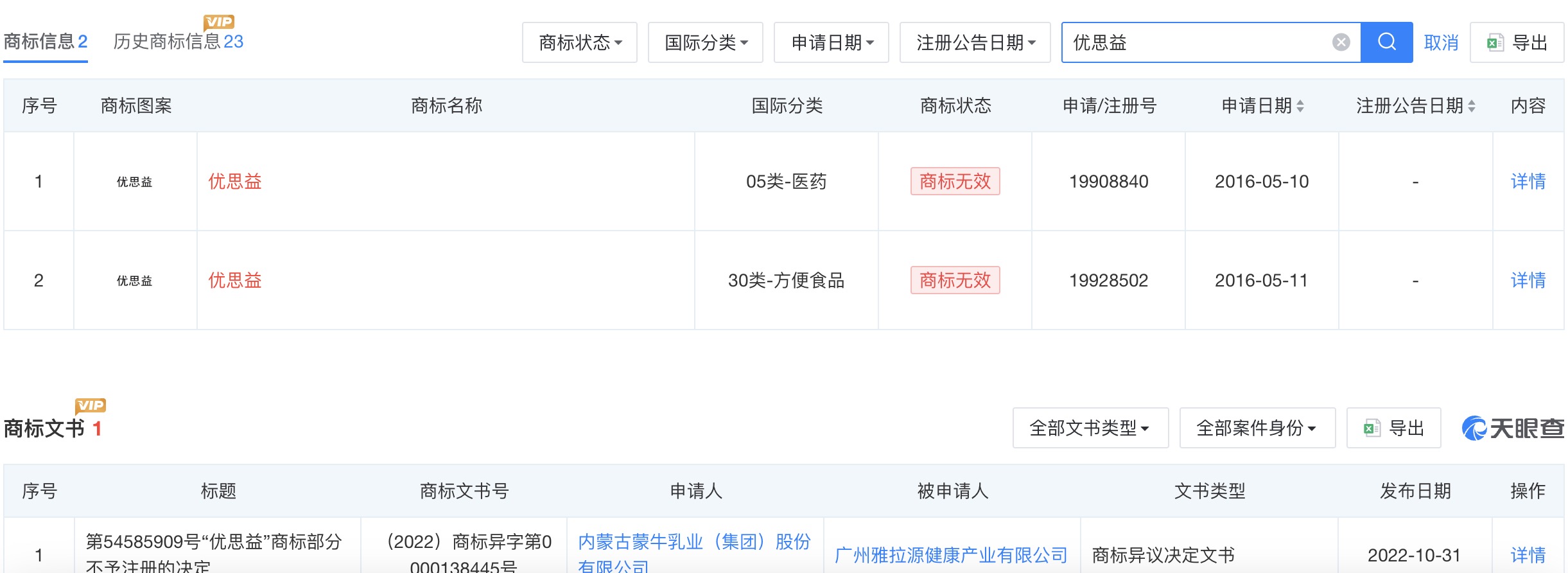Viewport: 1568px width, 573px height.
Task: Clear the search box with X icon
Action: pos(1341,42)
